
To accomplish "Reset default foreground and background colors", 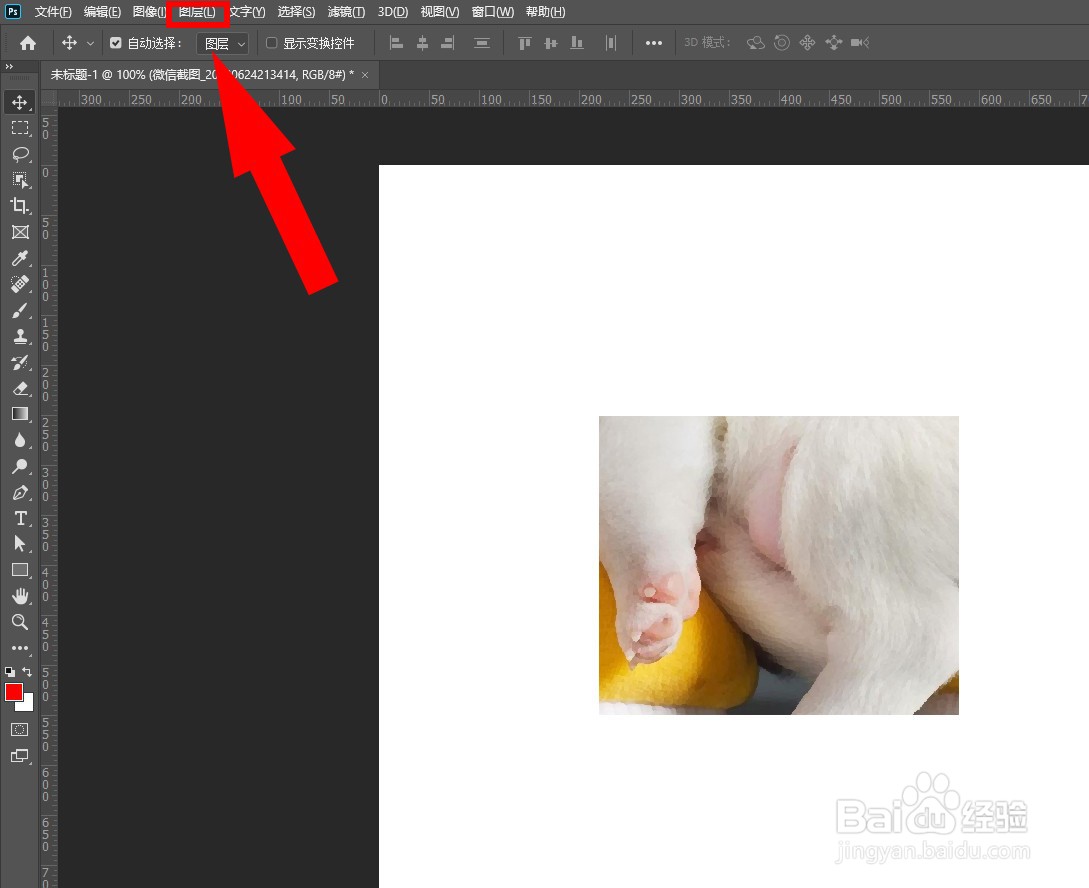I will pos(10,671).
